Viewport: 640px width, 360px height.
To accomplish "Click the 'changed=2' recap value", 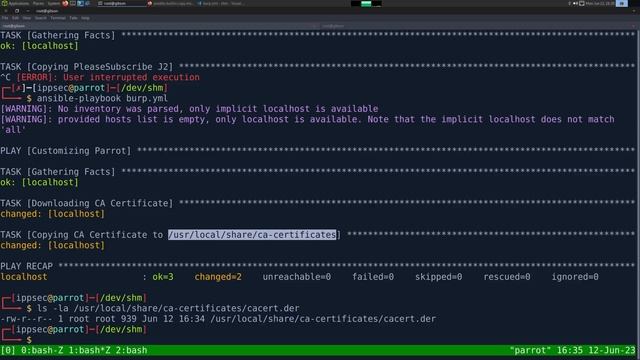I will [x=218, y=277].
